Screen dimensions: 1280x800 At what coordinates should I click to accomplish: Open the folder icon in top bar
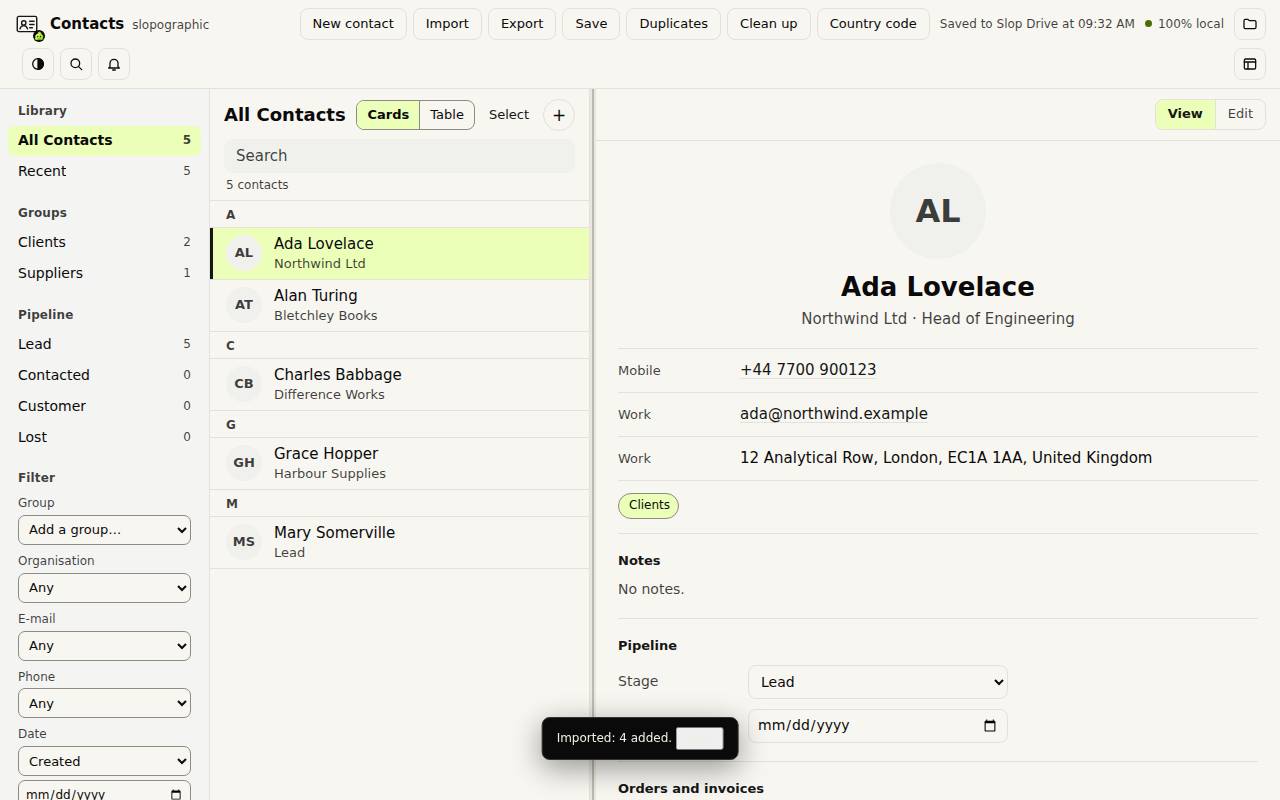click(1250, 23)
